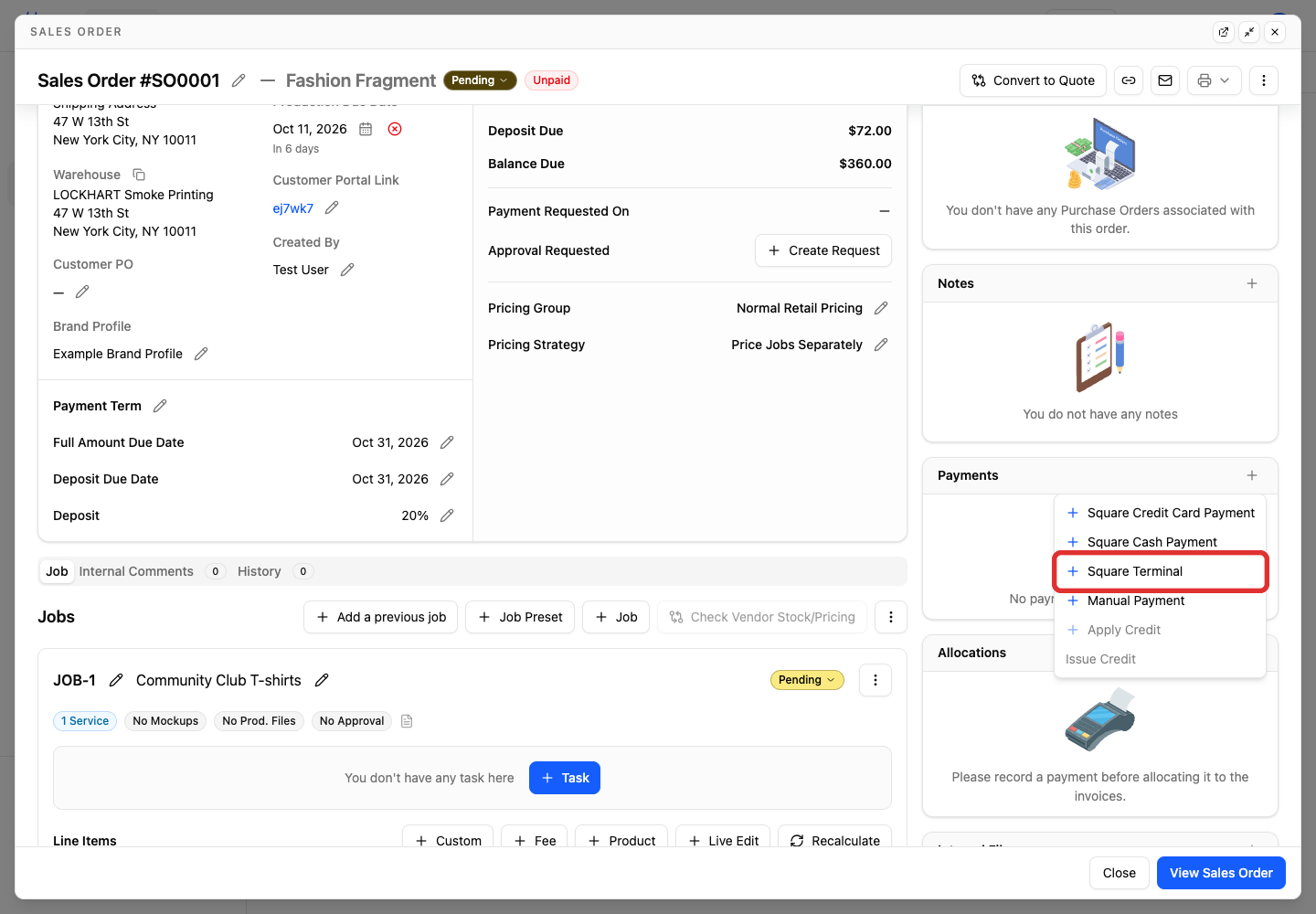The image size is (1316, 914).
Task: Edit the JOB-1 number pencil
Action: 116,680
